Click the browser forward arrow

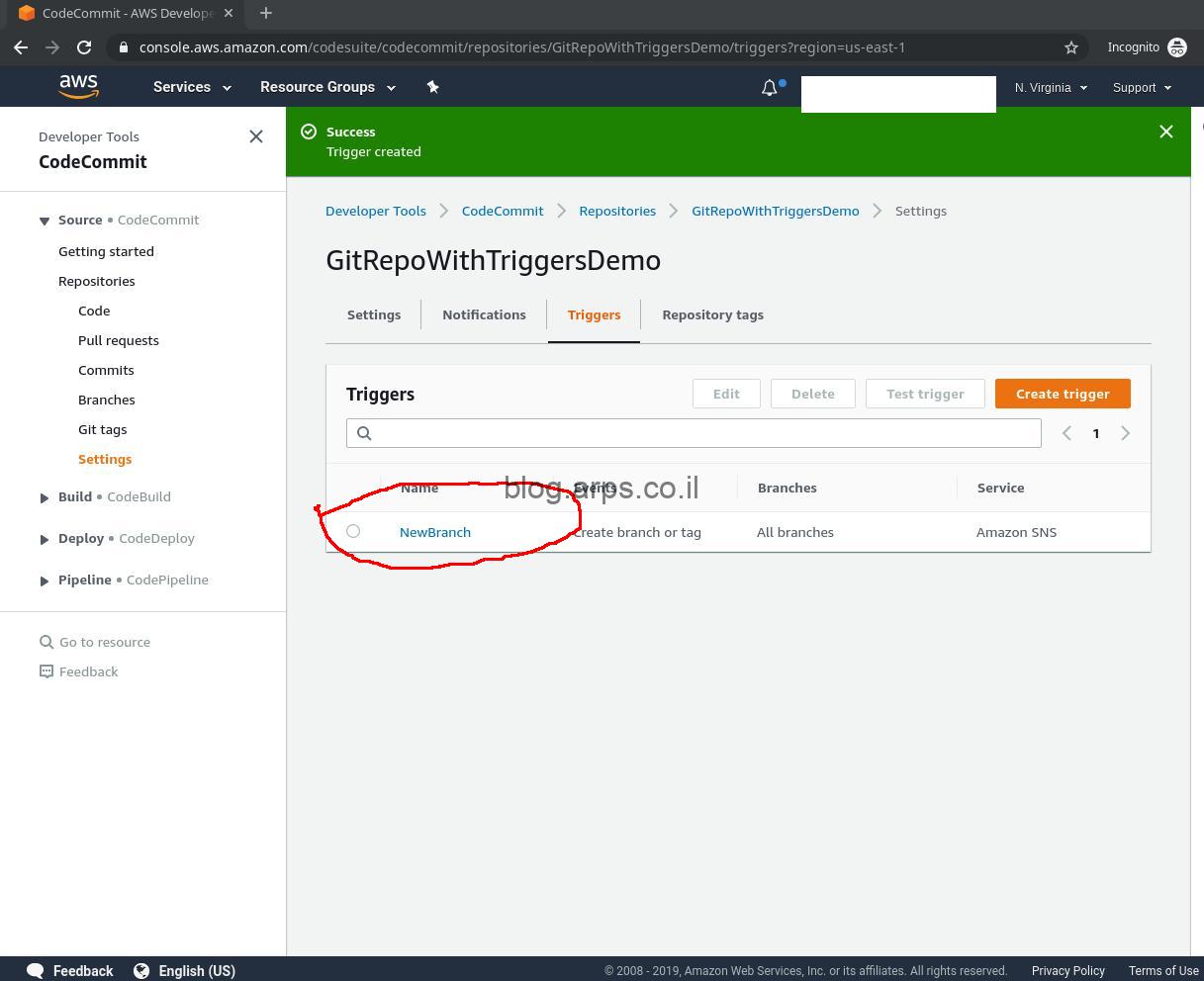pyautogui.click(x=52, y=47)
